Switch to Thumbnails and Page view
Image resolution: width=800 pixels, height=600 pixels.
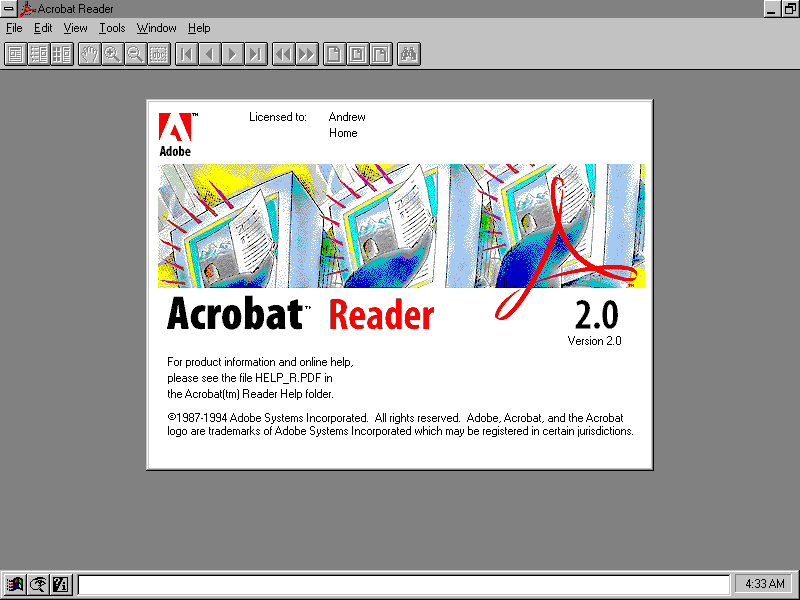[x=62, y=54]
